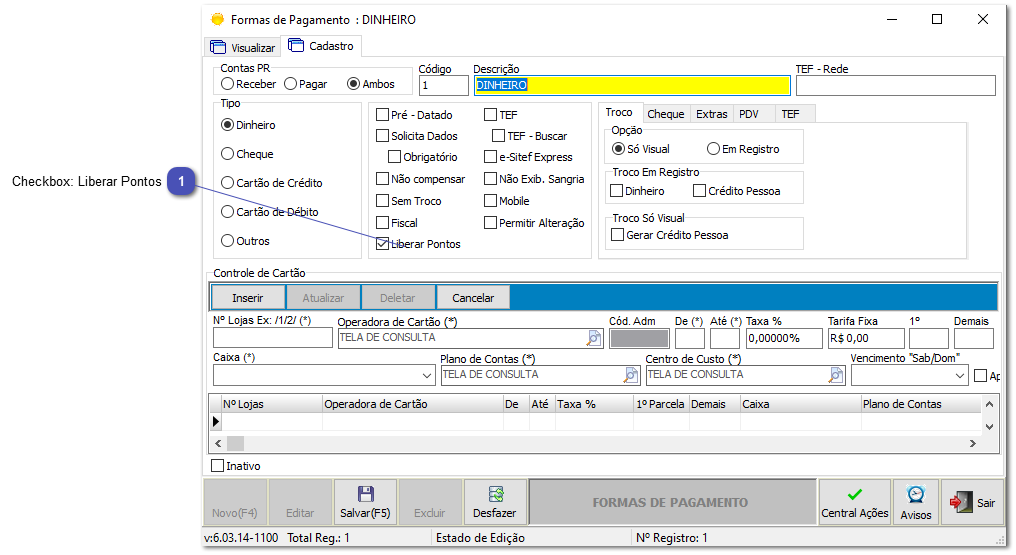The width and height of the screenshot is (1016, 555).
Task: Check the Permitir Alteração checkbox
Action: (491, 222)
